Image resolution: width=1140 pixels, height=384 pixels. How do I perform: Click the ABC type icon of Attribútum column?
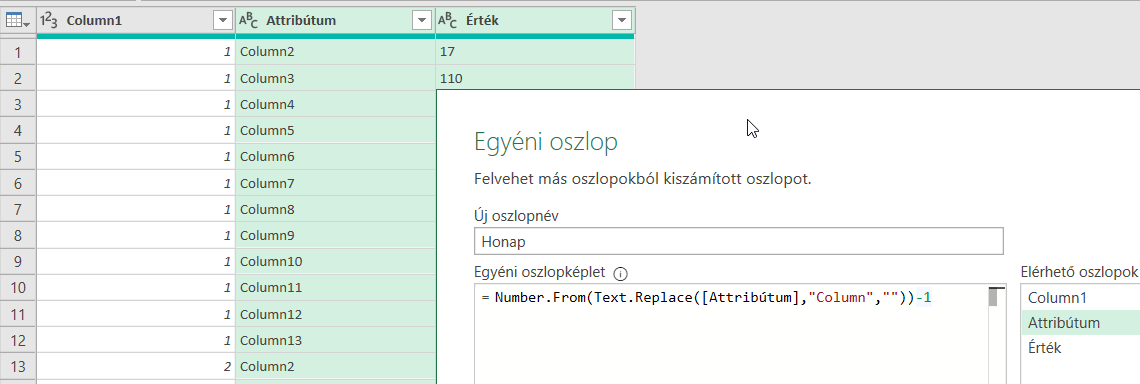coord(249,21)
